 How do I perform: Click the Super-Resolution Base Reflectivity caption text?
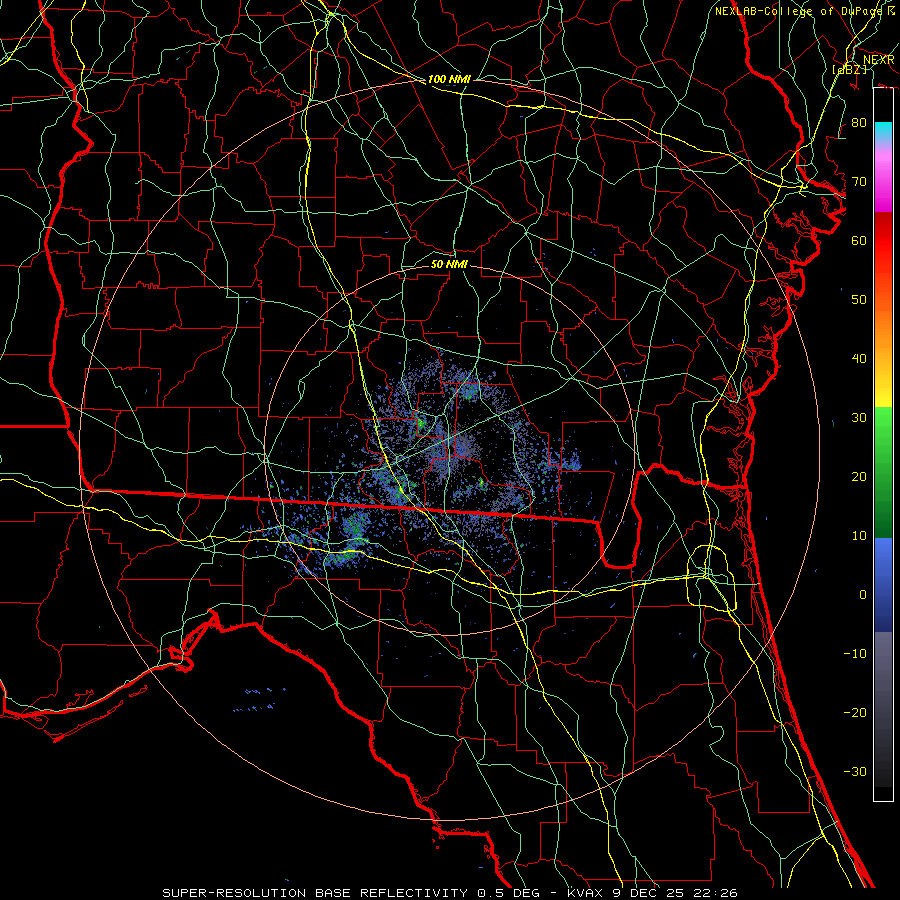pos(449,893)
